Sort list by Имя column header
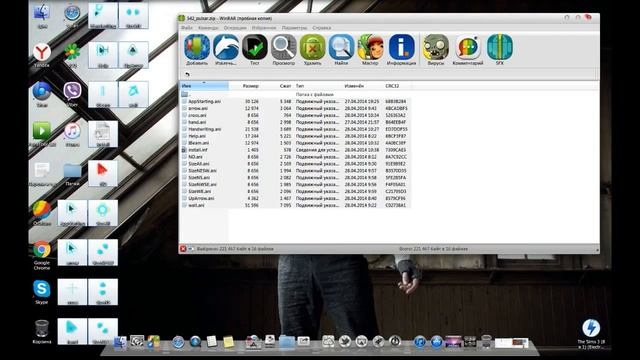Viewport: 640px width, 360px height. point(204,86)
